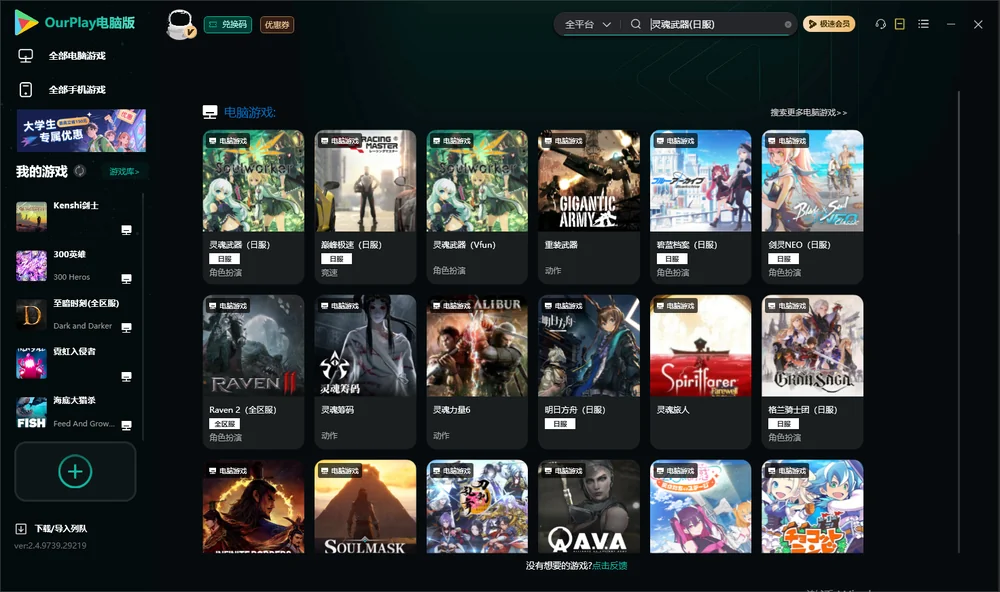The image size is (1000, 592).
Task: Refresh the 我的游戏 list icon
Action: click(x=80, y=171)
